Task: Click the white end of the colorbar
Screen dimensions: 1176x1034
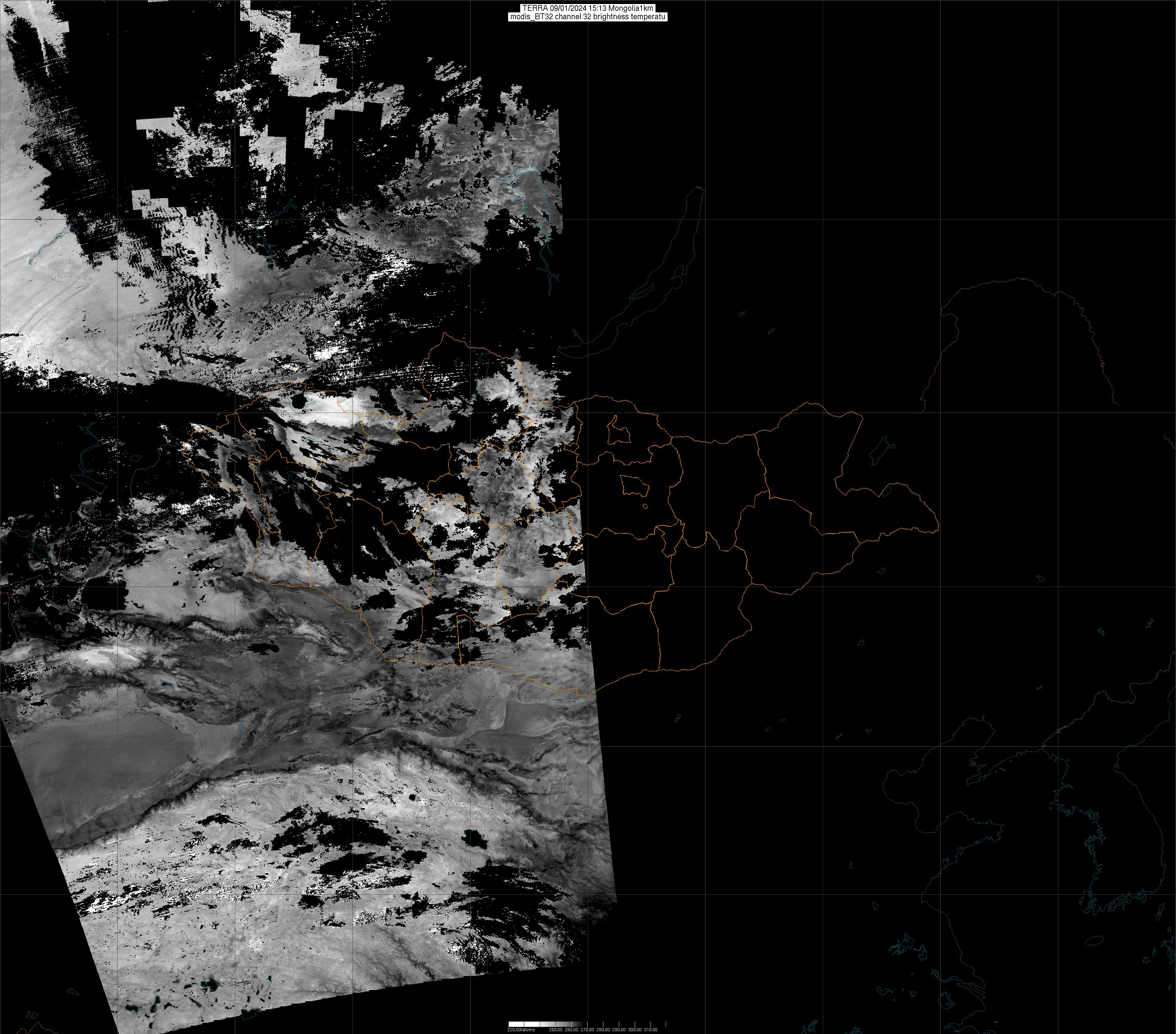Action: pyautogui.click(x=513, y=1024)
